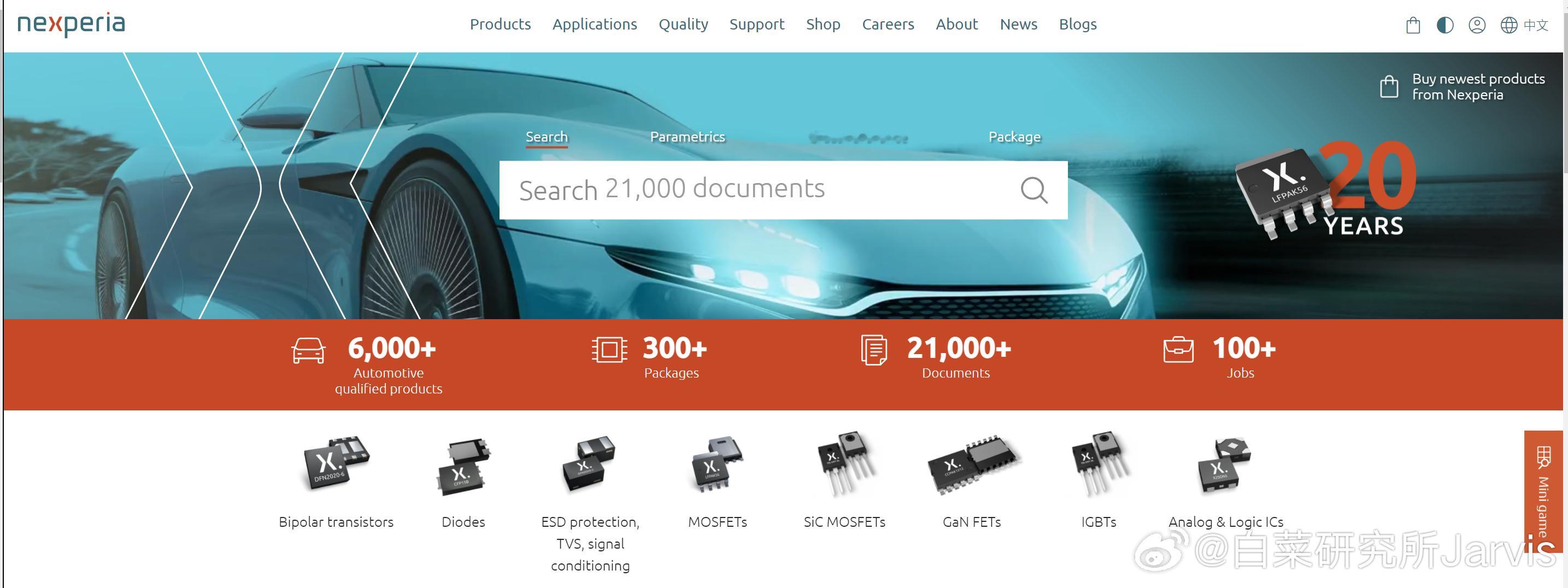Open the Analog & Logic ICs label
1568x588 pixels.
[x=1226, y=522]
